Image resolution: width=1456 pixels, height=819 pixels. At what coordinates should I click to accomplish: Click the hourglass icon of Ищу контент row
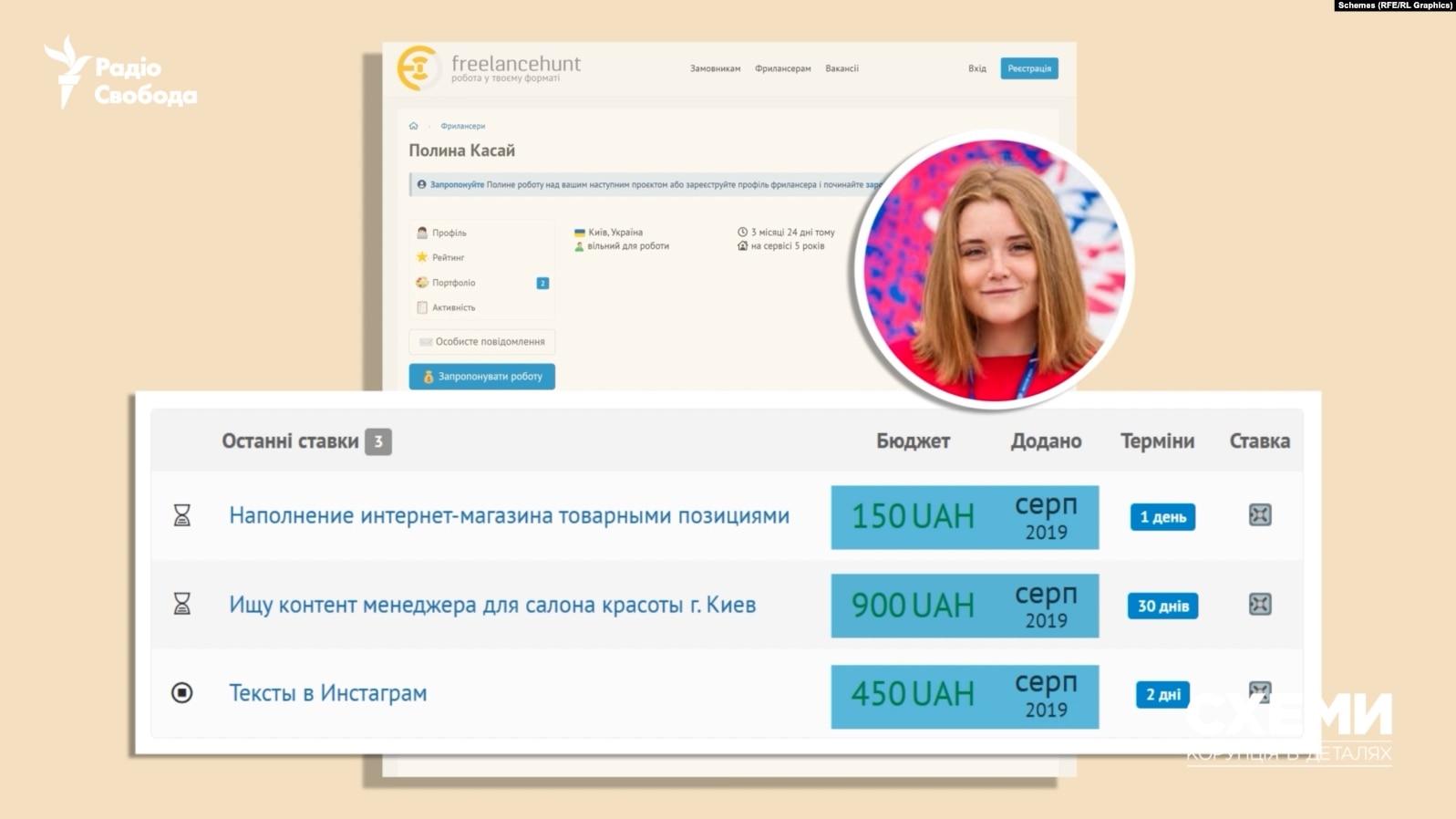pyautogui.click(x=182, y=604)
